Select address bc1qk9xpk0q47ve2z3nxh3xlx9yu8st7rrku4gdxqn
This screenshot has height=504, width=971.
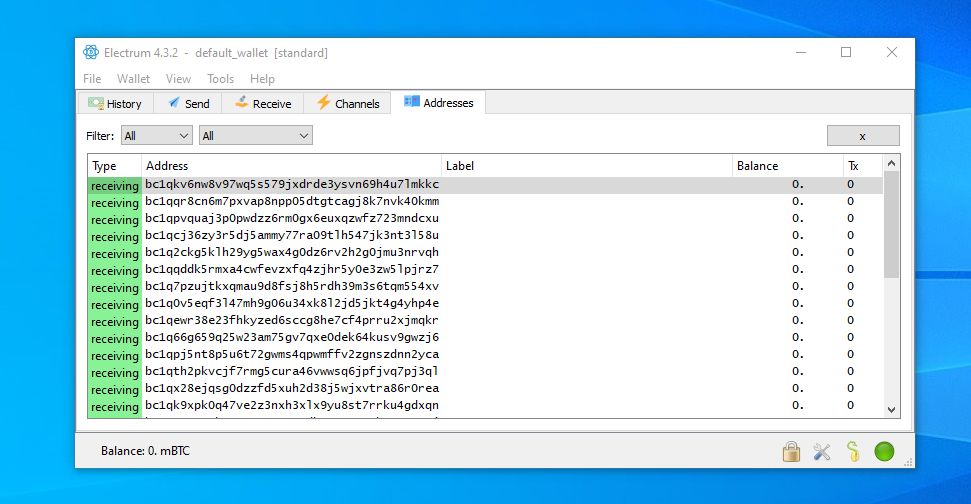[x=292, y=406]
